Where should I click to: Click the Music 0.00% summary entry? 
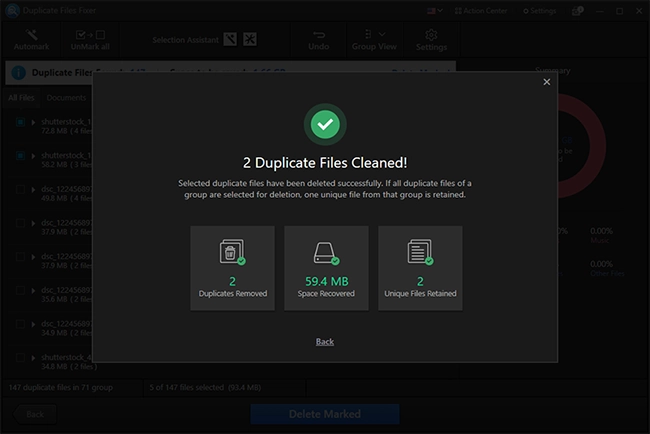coord(601,235)
